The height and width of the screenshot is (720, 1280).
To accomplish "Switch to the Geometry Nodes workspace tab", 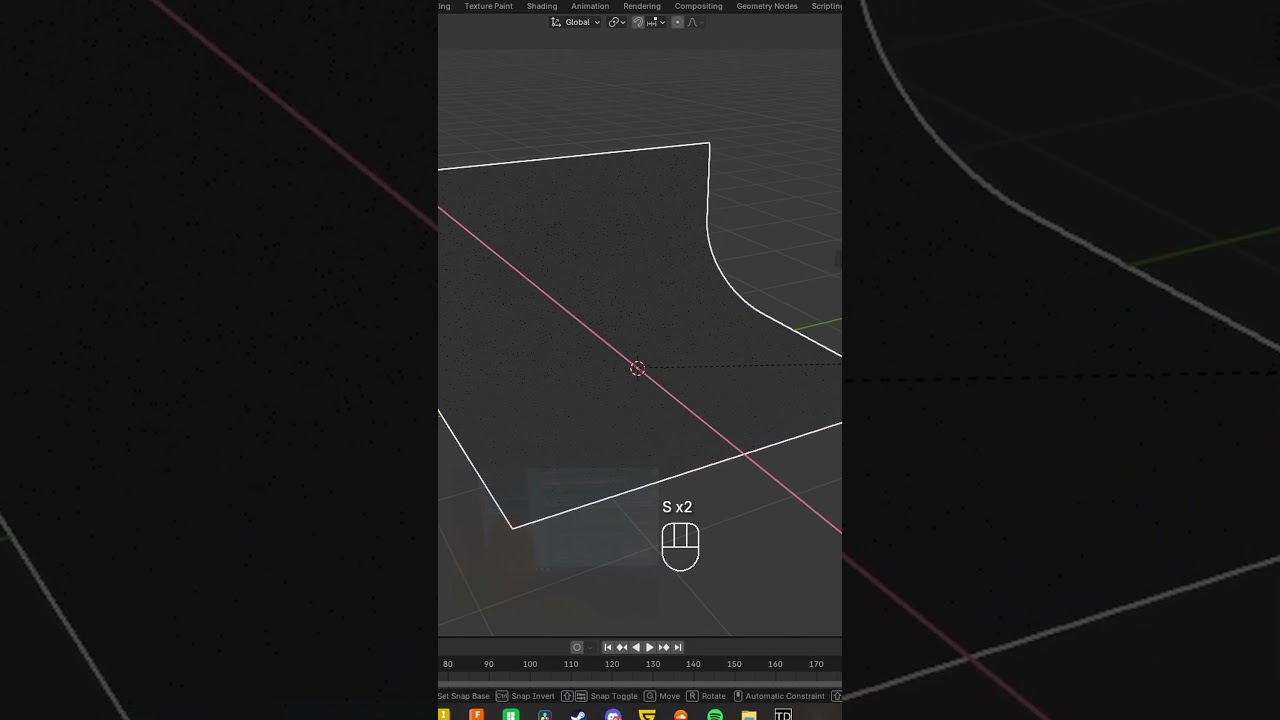I will pos(767,6).
